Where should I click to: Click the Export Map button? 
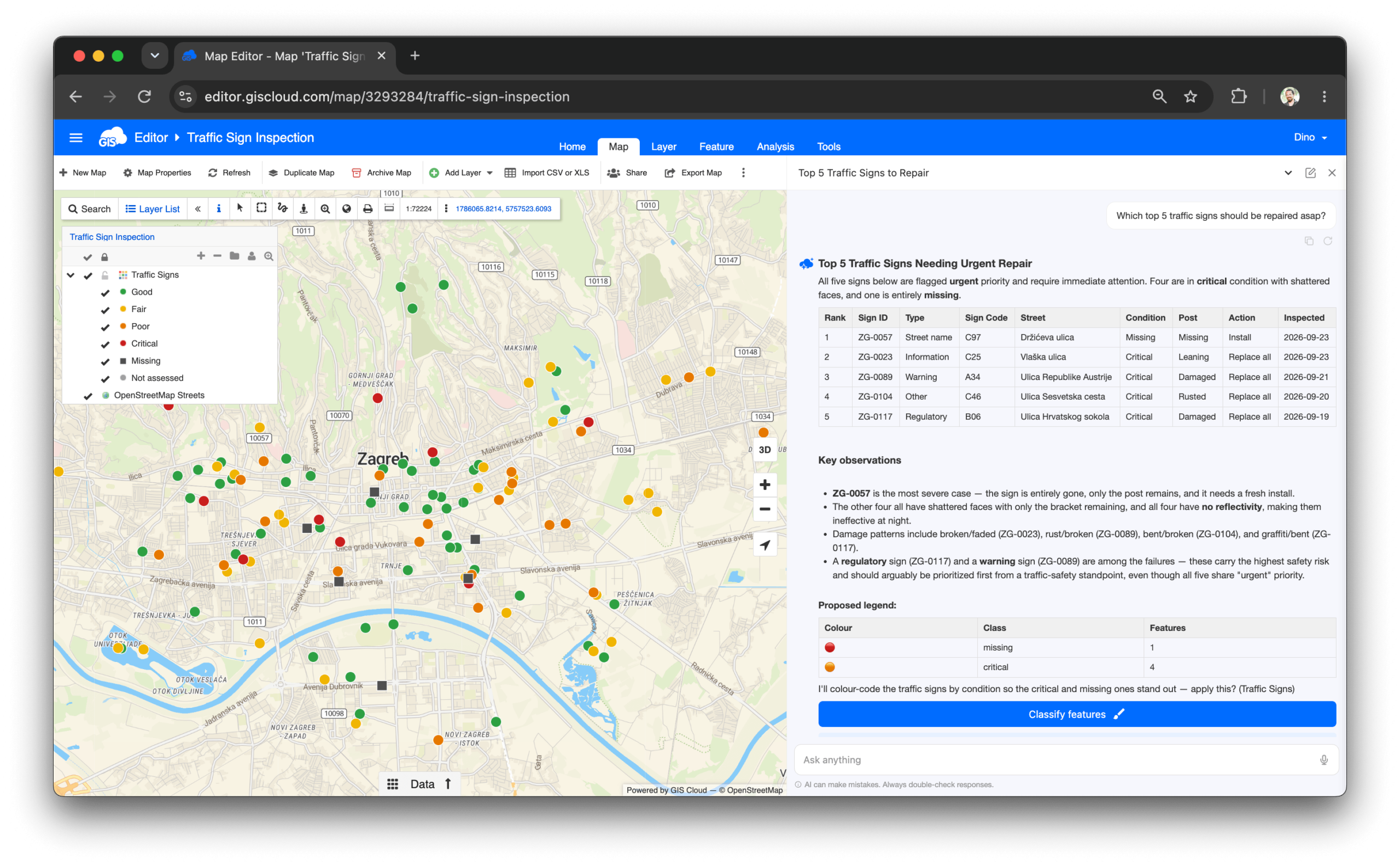coord(693,173)
